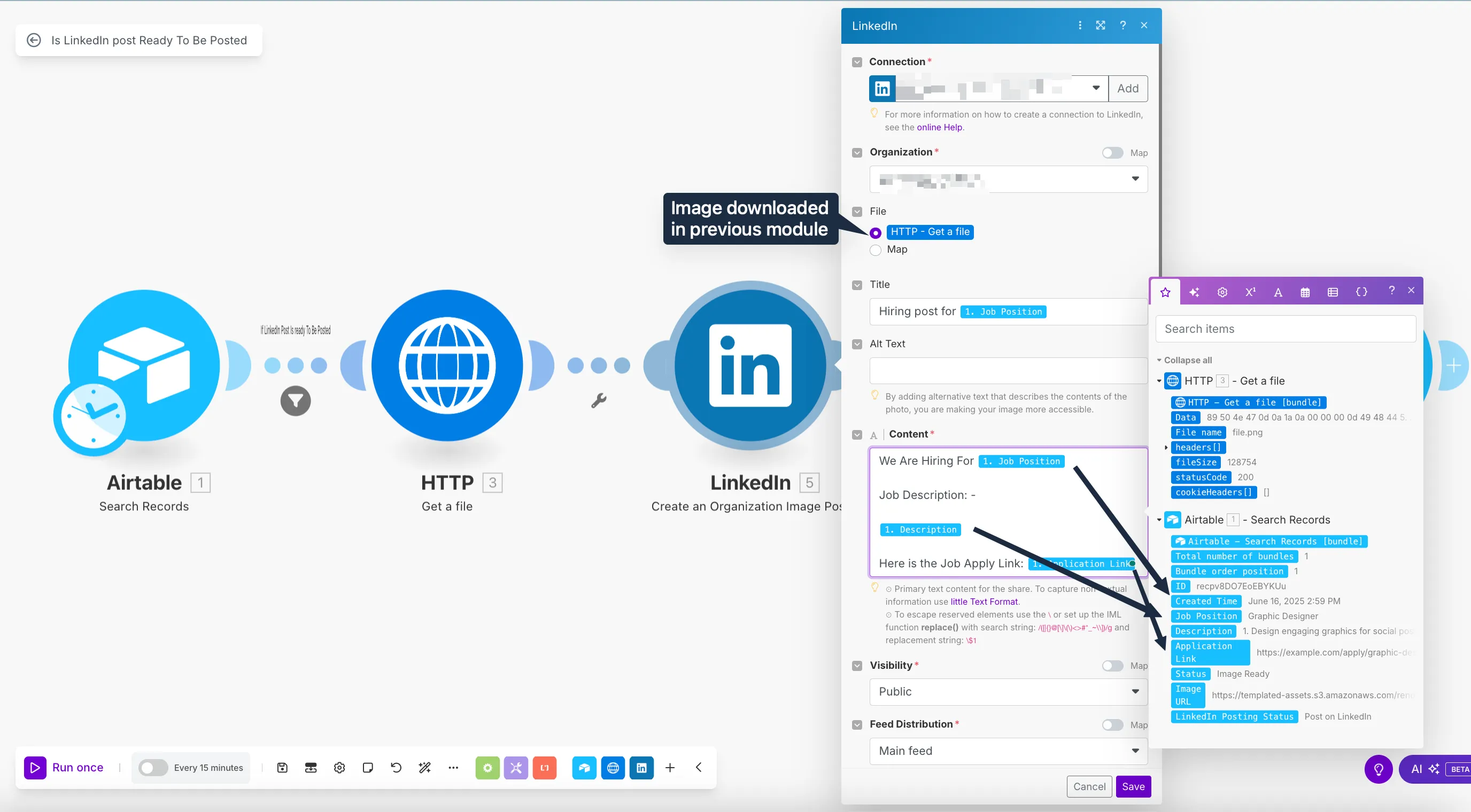Open the HTTP Get a file module
The image size is (1471, 812).
446,365
